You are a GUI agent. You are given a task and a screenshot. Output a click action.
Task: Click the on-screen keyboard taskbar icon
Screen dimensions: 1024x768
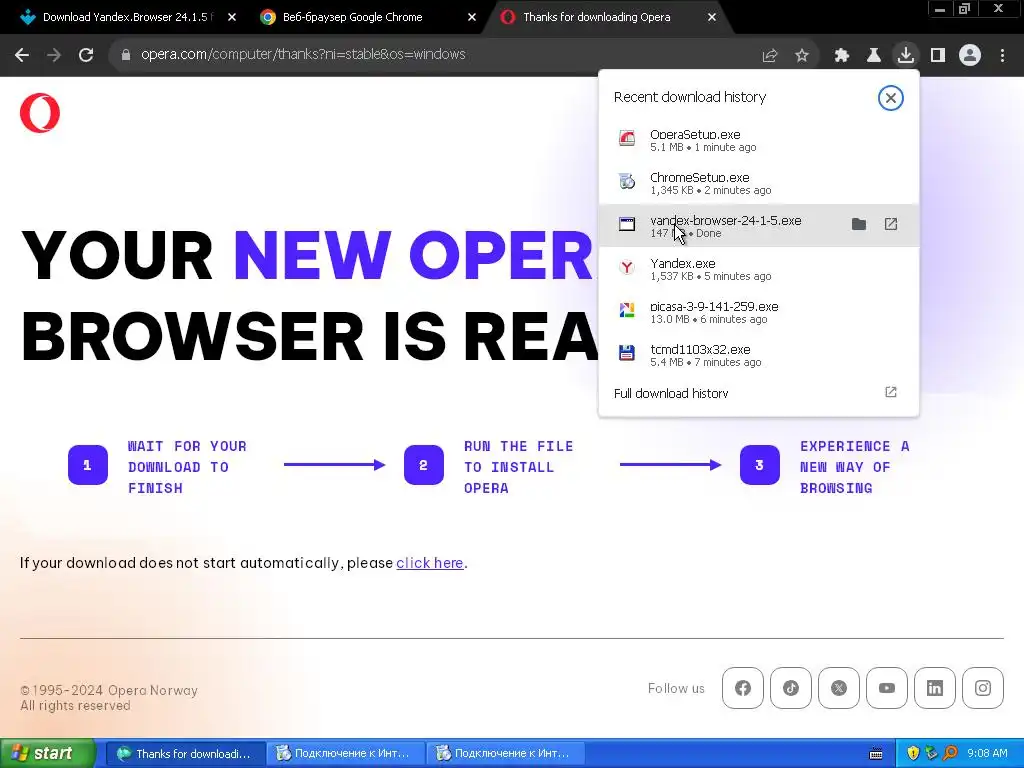click(x=876, y=754)
